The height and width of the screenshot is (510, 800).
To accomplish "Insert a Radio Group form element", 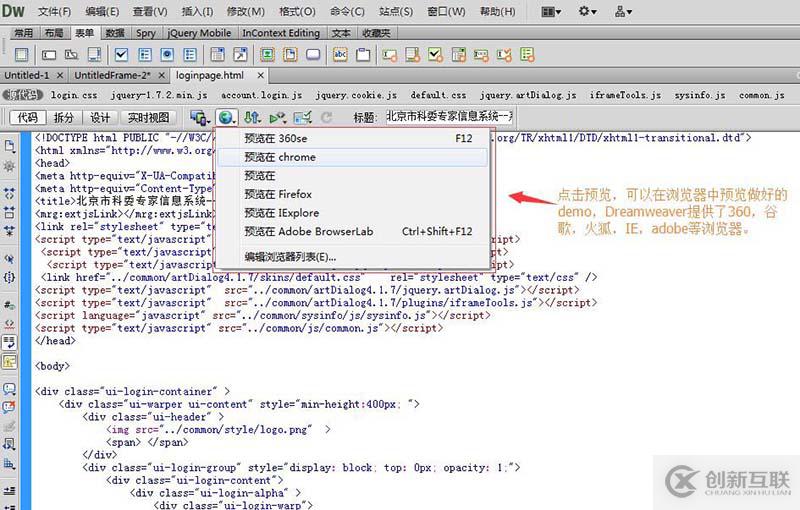I will (190, 55).
